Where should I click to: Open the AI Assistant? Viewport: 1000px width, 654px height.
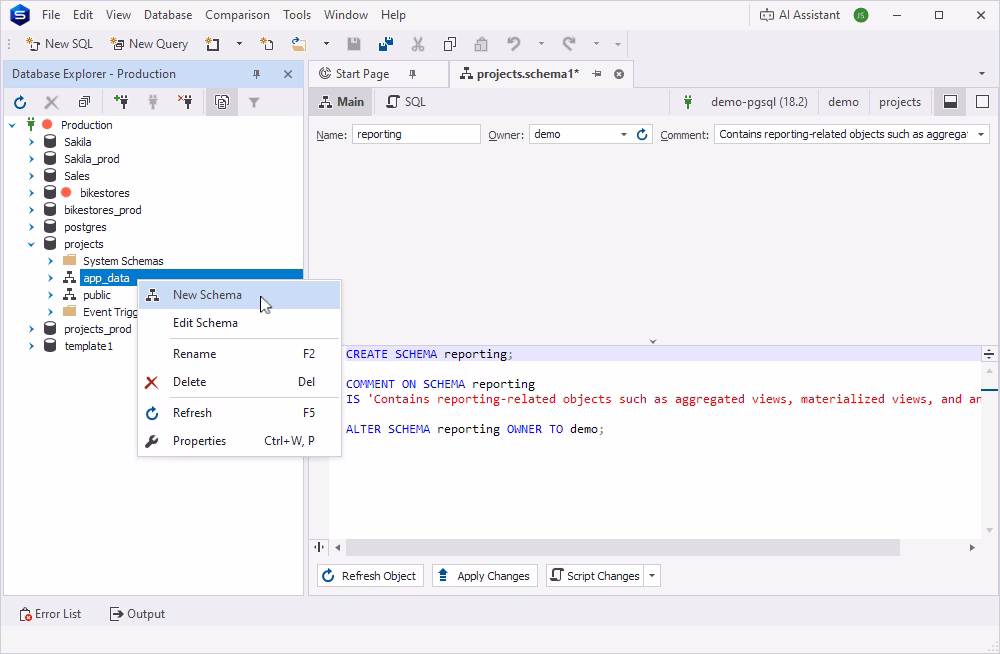coord(800,15)
